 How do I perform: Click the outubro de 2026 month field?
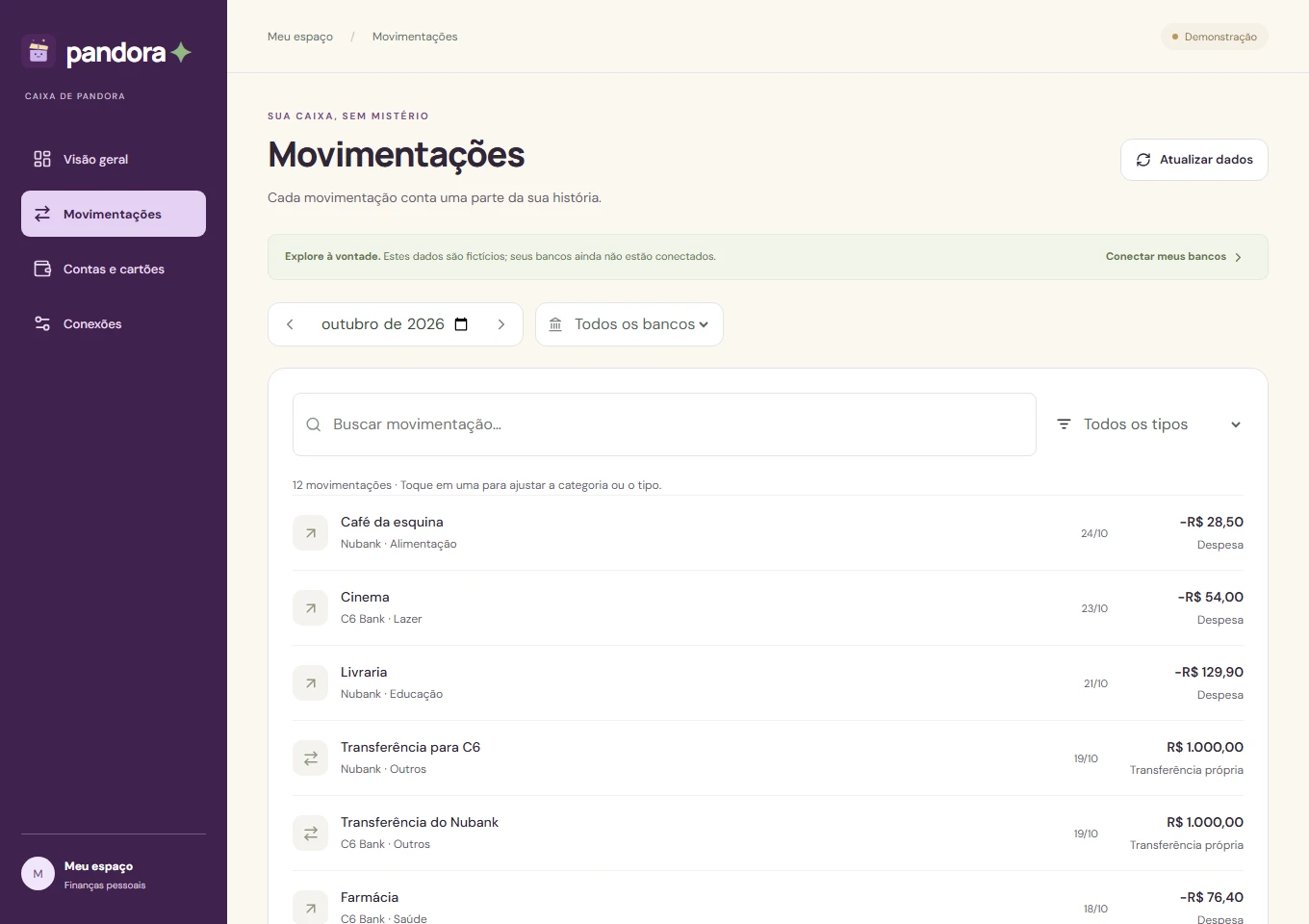[395, 324]
